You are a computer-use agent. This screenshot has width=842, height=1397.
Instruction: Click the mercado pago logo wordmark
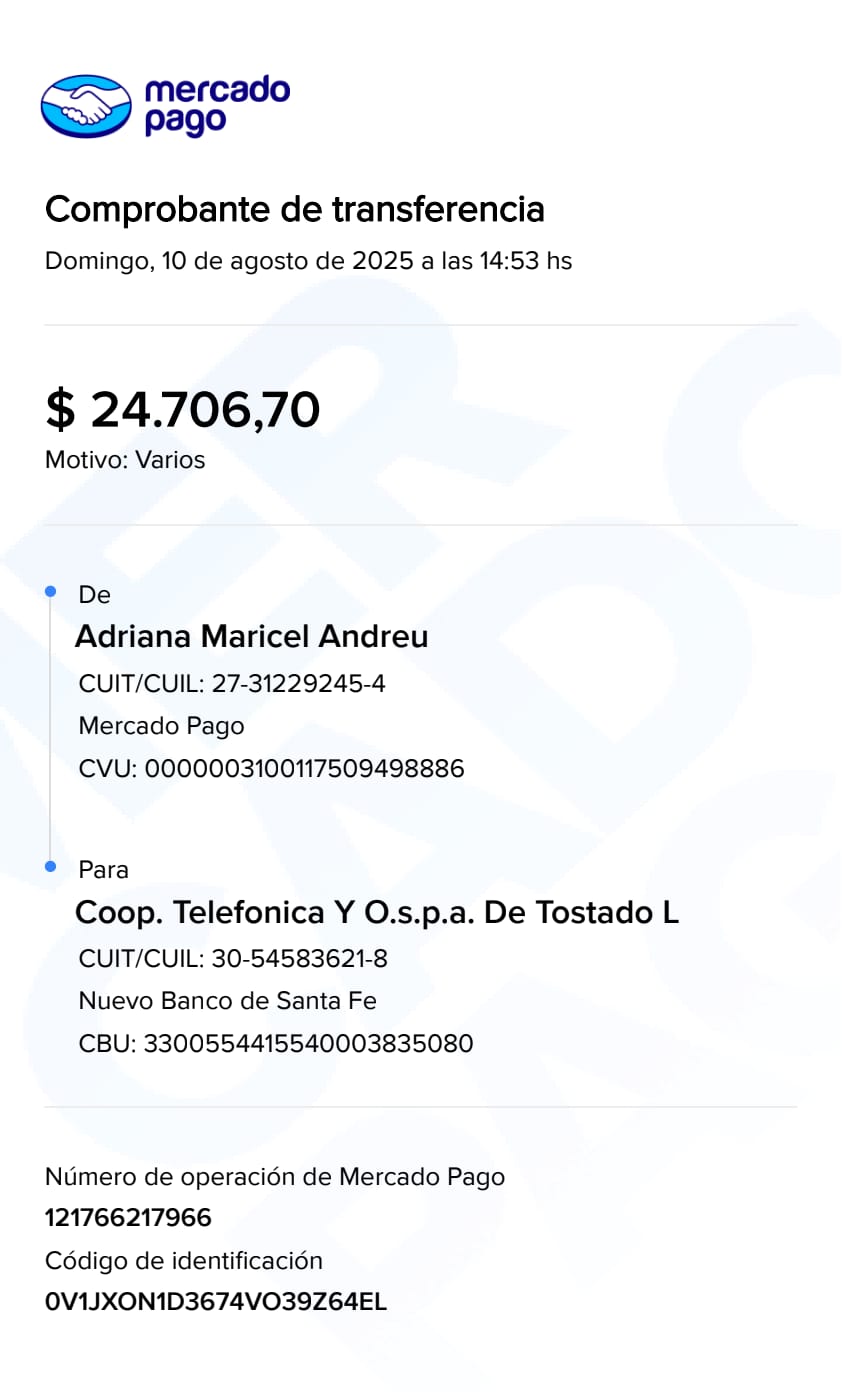(x=216, y=105)
